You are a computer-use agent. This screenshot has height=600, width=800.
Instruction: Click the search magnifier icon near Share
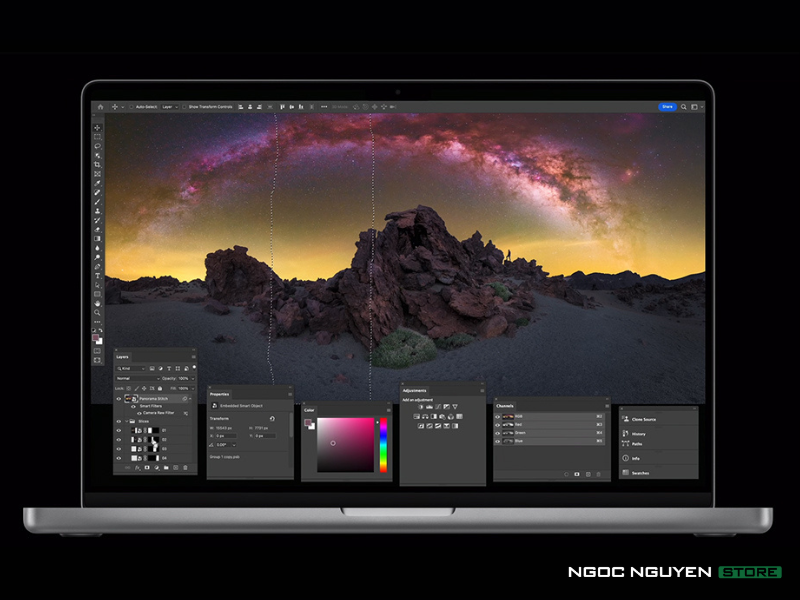tap(685, 106)
